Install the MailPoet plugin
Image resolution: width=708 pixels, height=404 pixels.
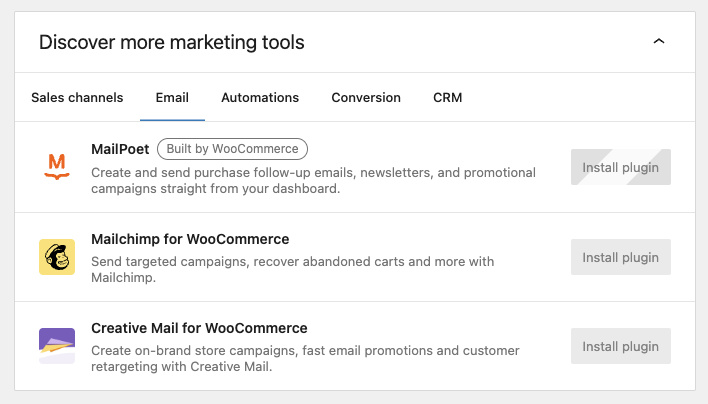620,167
